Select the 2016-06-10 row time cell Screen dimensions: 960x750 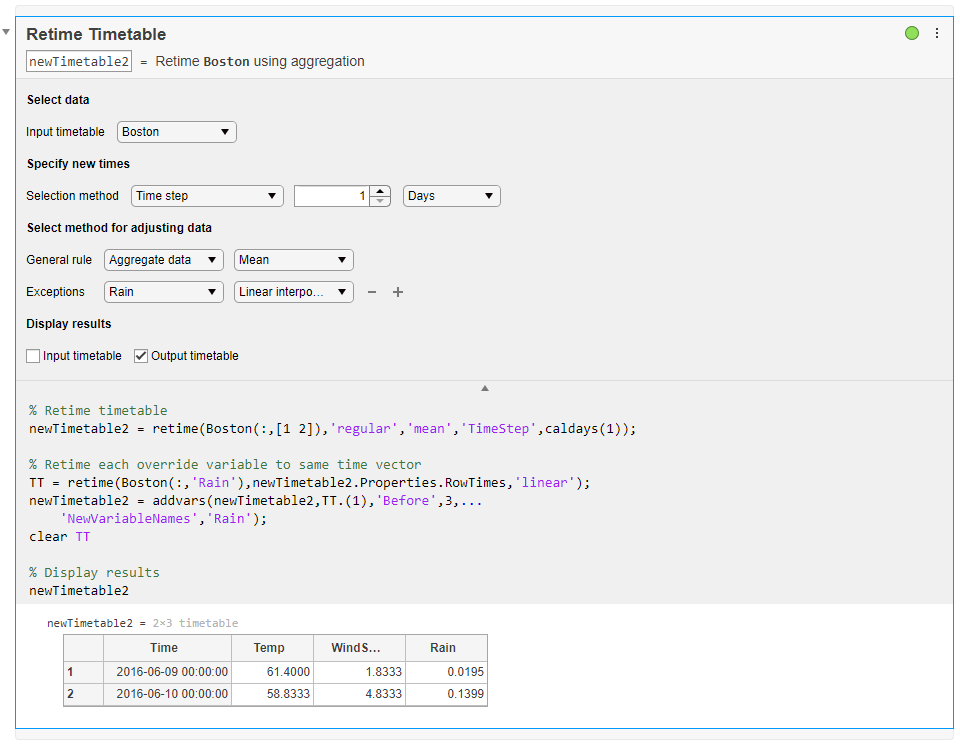171,694
